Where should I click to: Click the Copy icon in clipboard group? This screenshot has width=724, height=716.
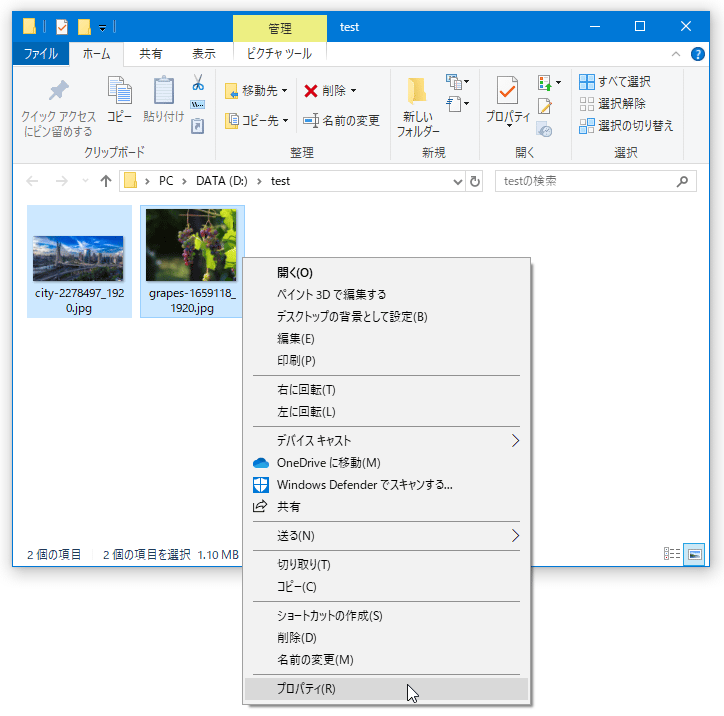[x=120, y=90]
